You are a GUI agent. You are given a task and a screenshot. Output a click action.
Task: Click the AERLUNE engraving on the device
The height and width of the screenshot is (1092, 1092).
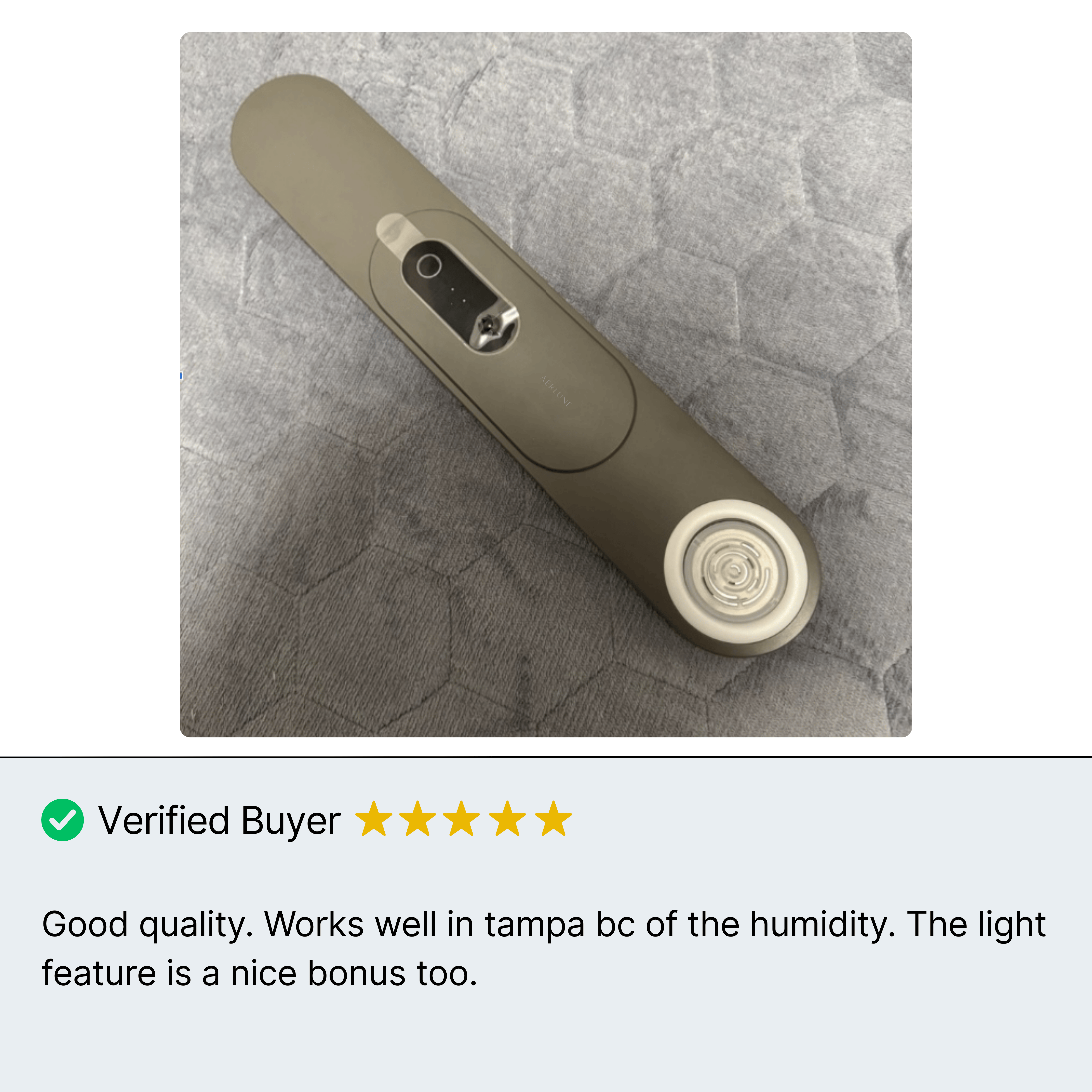(x=556, y=391)
